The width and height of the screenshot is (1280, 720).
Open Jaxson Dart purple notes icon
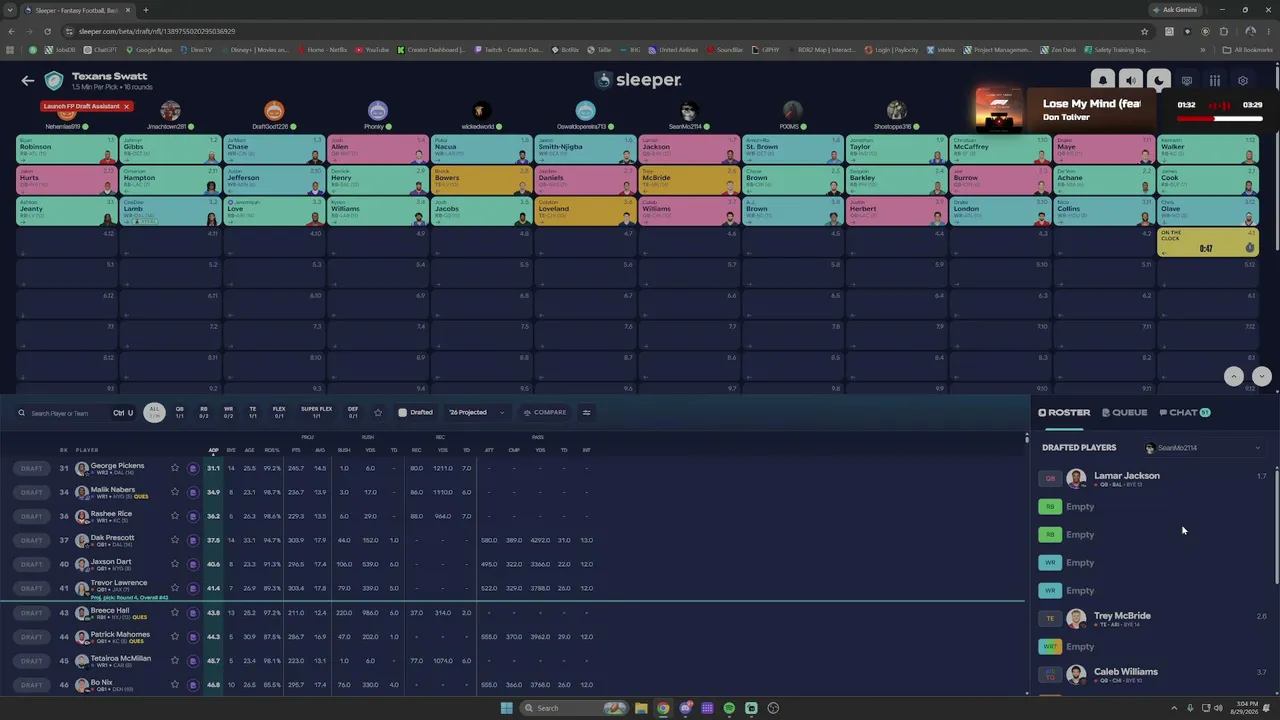(193, 564)
